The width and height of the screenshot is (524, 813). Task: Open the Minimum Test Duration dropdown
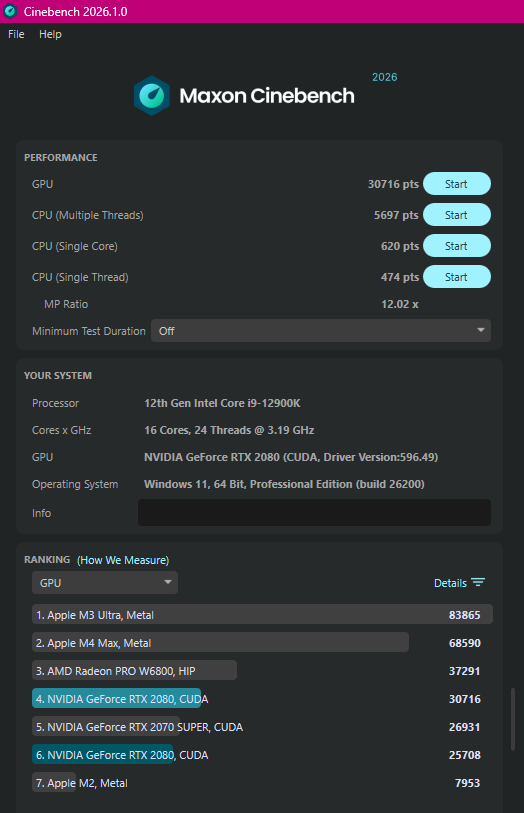tap(321, 331)
